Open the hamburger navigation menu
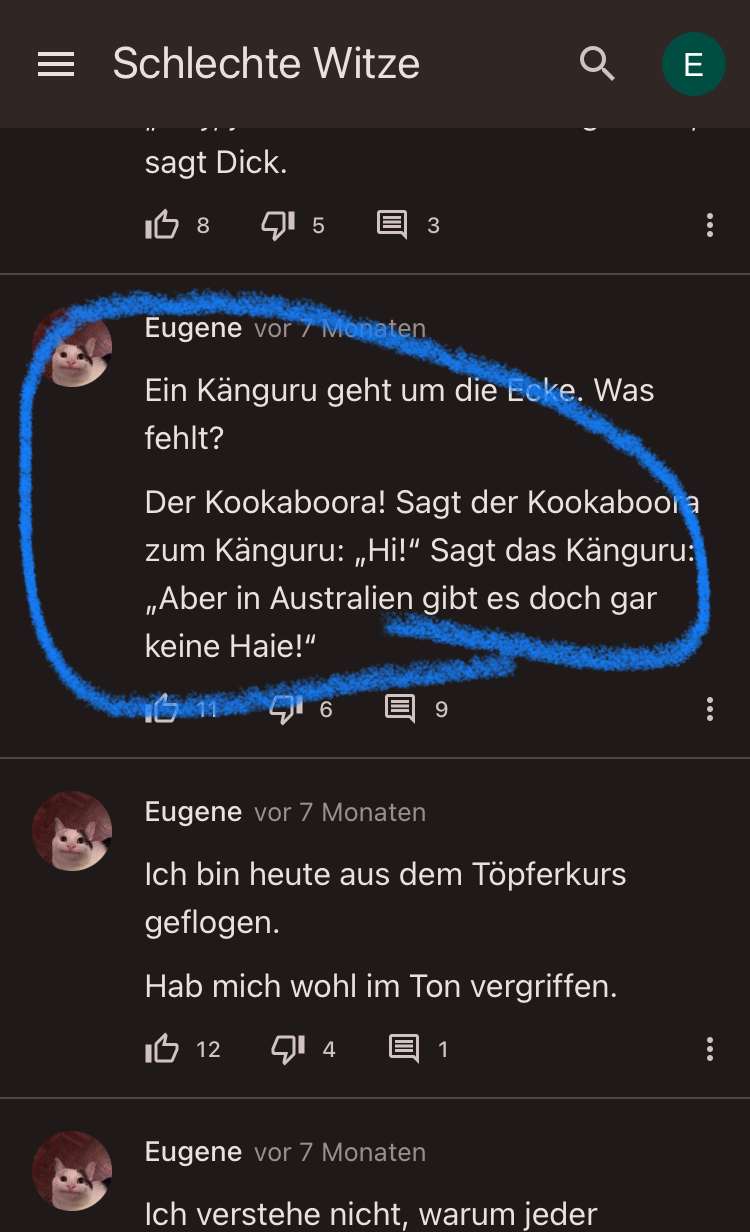This screenshot has height=1232, width=750. pos(56,64)
